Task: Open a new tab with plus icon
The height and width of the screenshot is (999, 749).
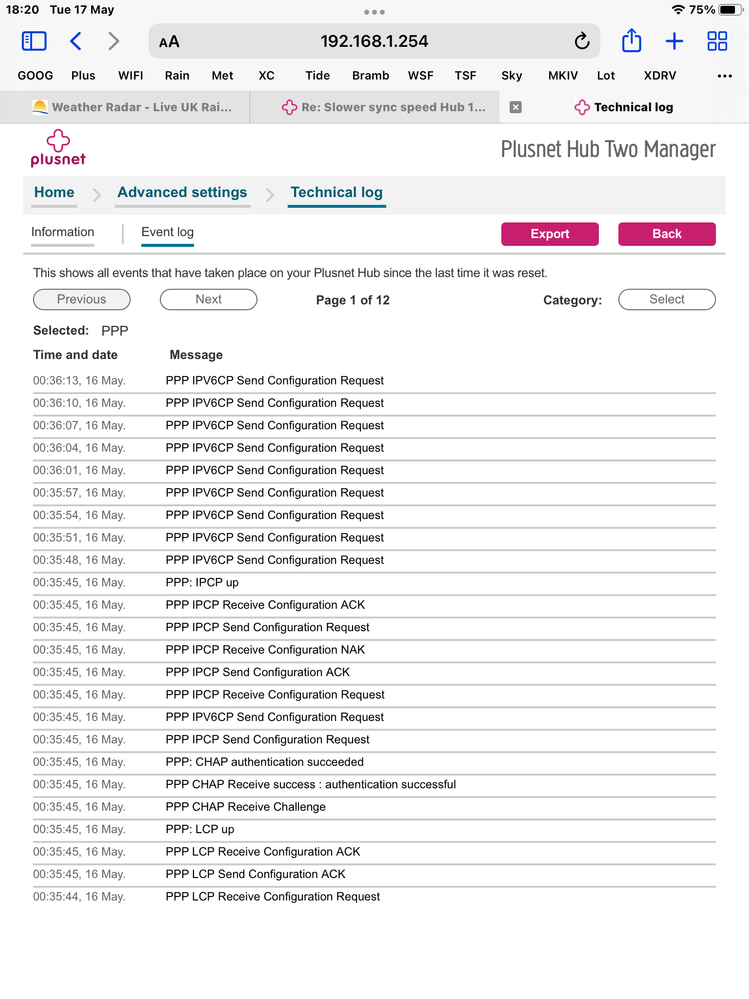Action: click(674, 41)
